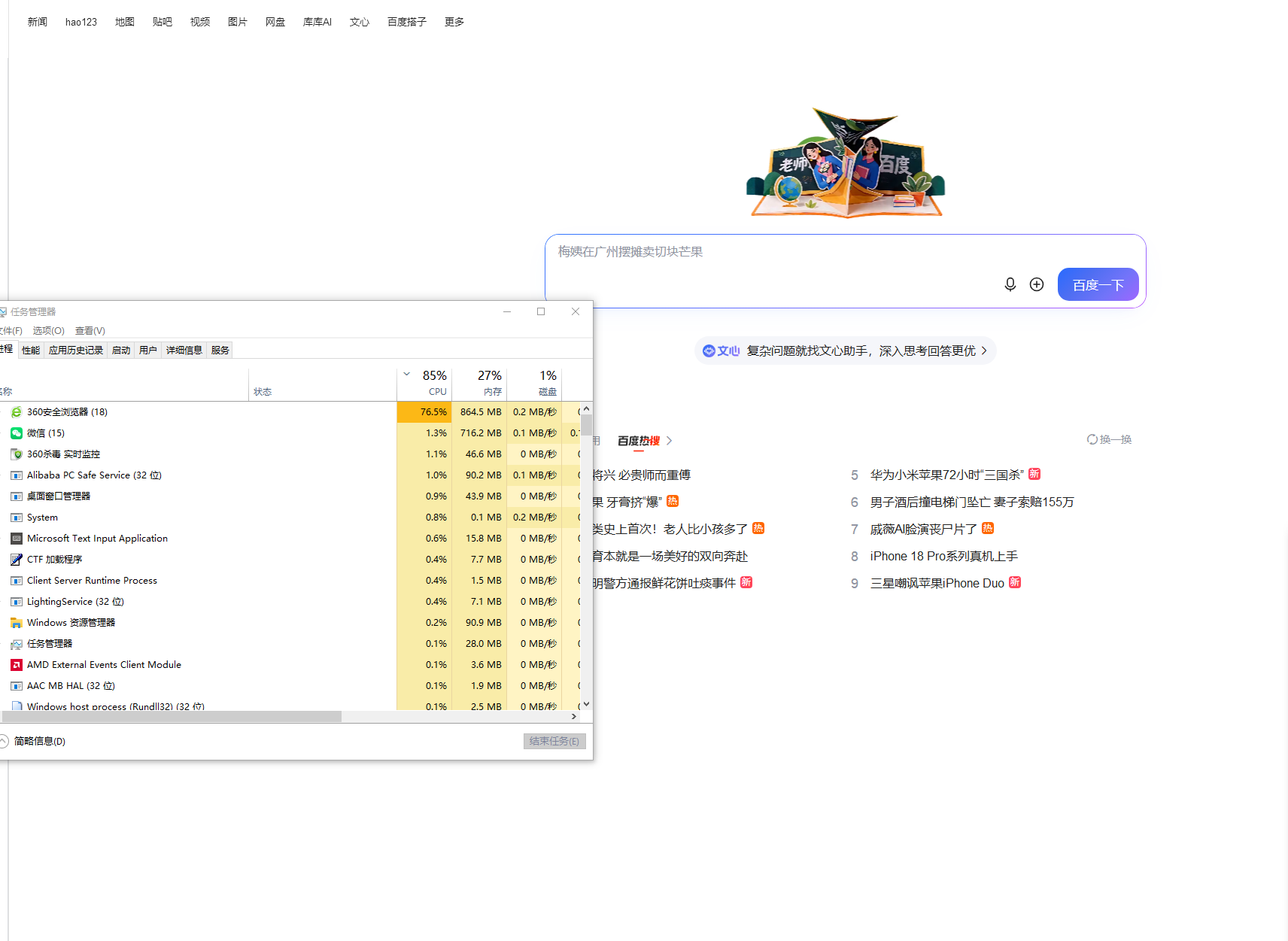This screenshot has width=1288, height=941.
Task: Open hot search 三星嘲讽苹果iPhone Duo
Action: 937,584
